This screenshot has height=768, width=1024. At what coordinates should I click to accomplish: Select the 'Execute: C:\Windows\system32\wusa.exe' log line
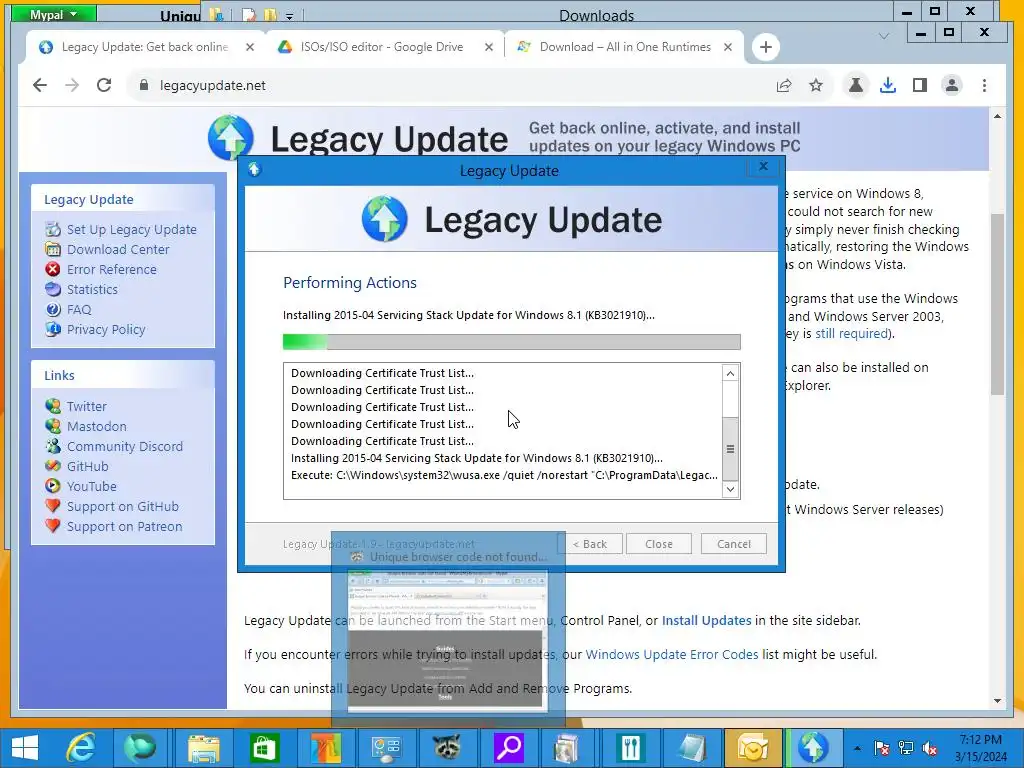click(504, 475)
